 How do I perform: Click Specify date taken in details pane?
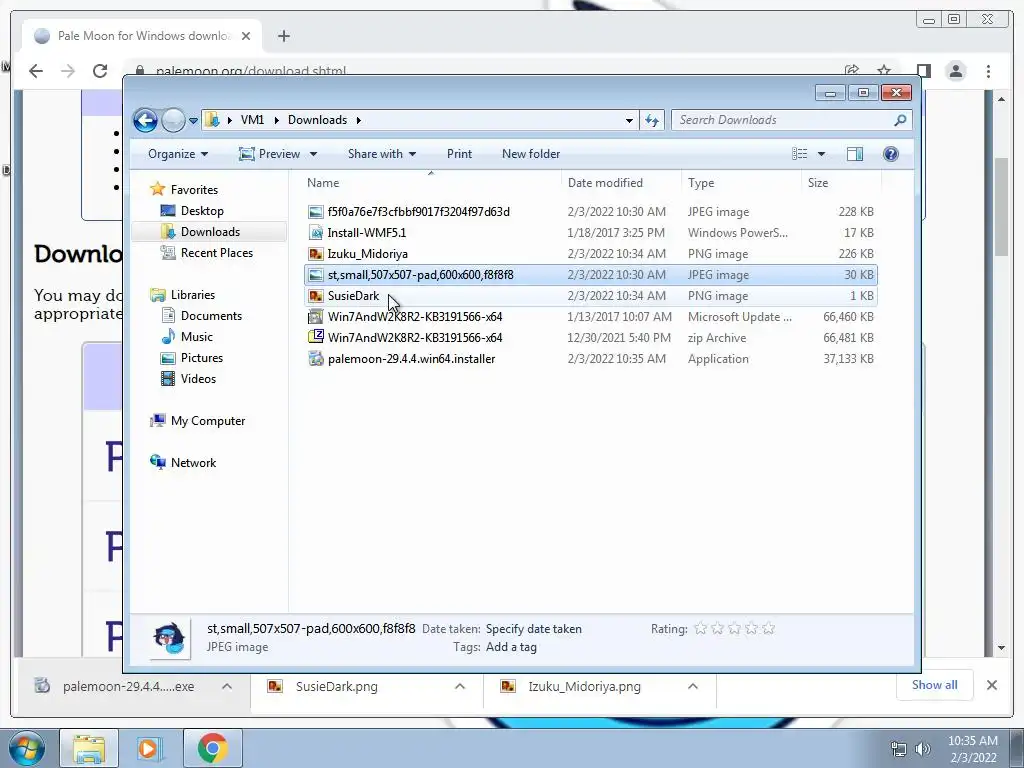(x=534, y=630)
